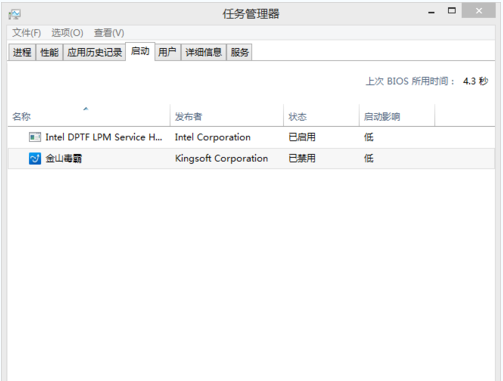The image size is (503, 381).
Task: Click the Kingsoft Corporation publisher cell
Action: 221,158
